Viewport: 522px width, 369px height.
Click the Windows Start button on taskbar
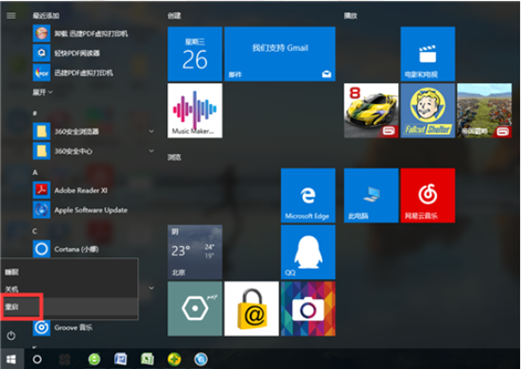point(11,359)
